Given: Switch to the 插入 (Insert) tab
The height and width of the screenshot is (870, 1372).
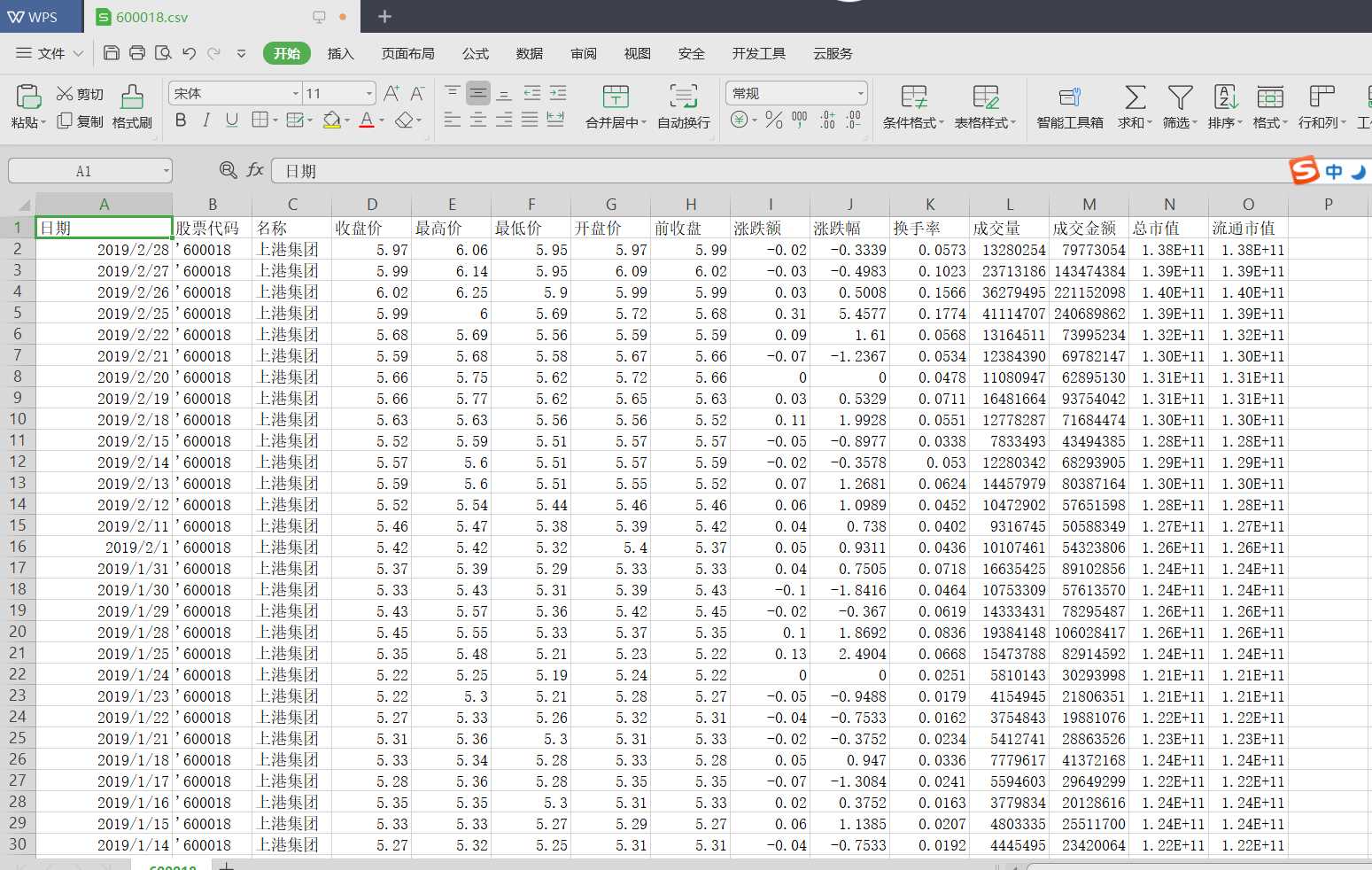Looking at the screenshot, I should pyautogui.click(x=340, y=53).
